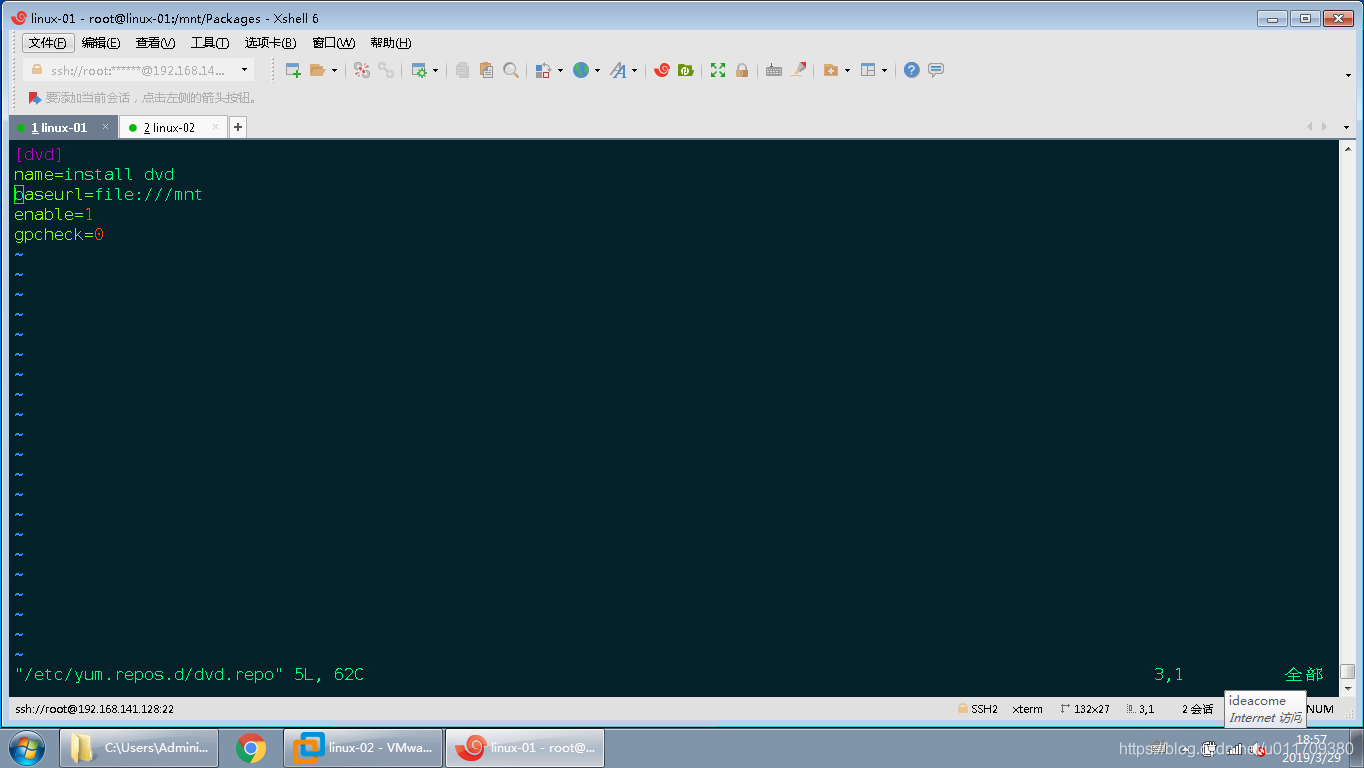Click the New session icon

point(293,70)
